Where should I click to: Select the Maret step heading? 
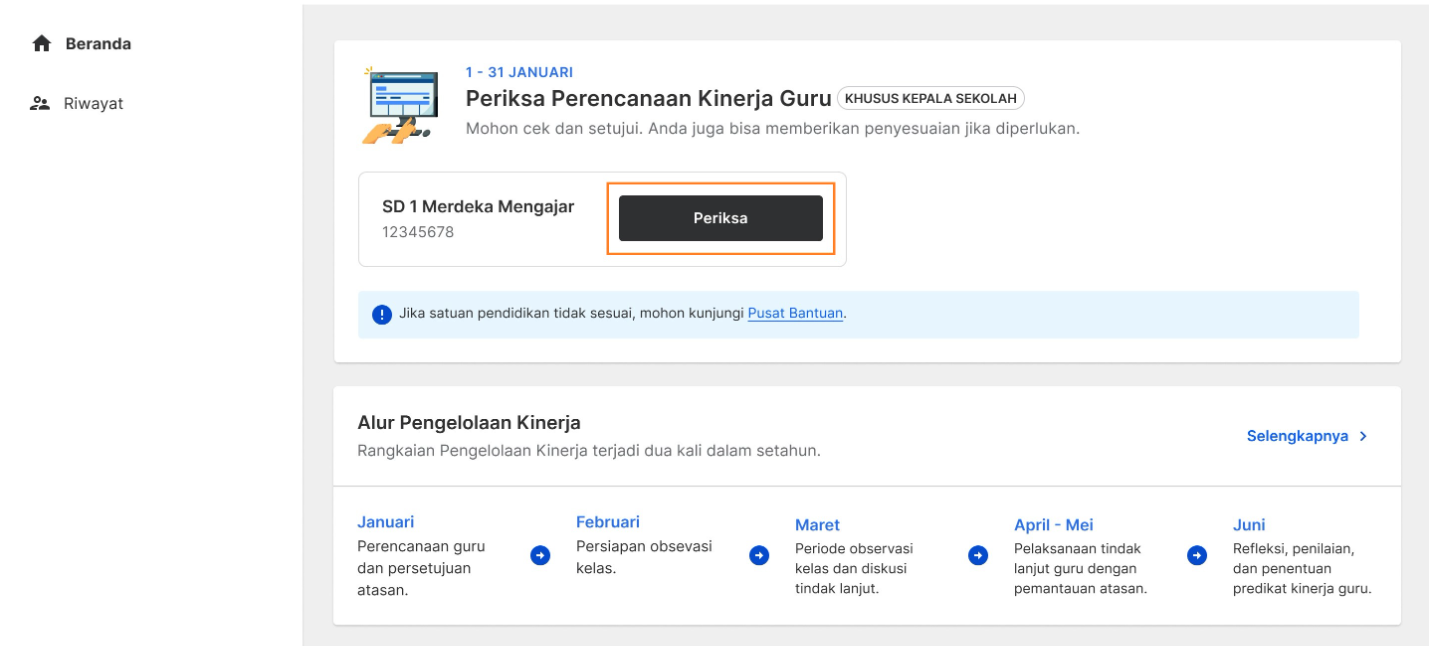pyautogui.click(x=817, y=525)
